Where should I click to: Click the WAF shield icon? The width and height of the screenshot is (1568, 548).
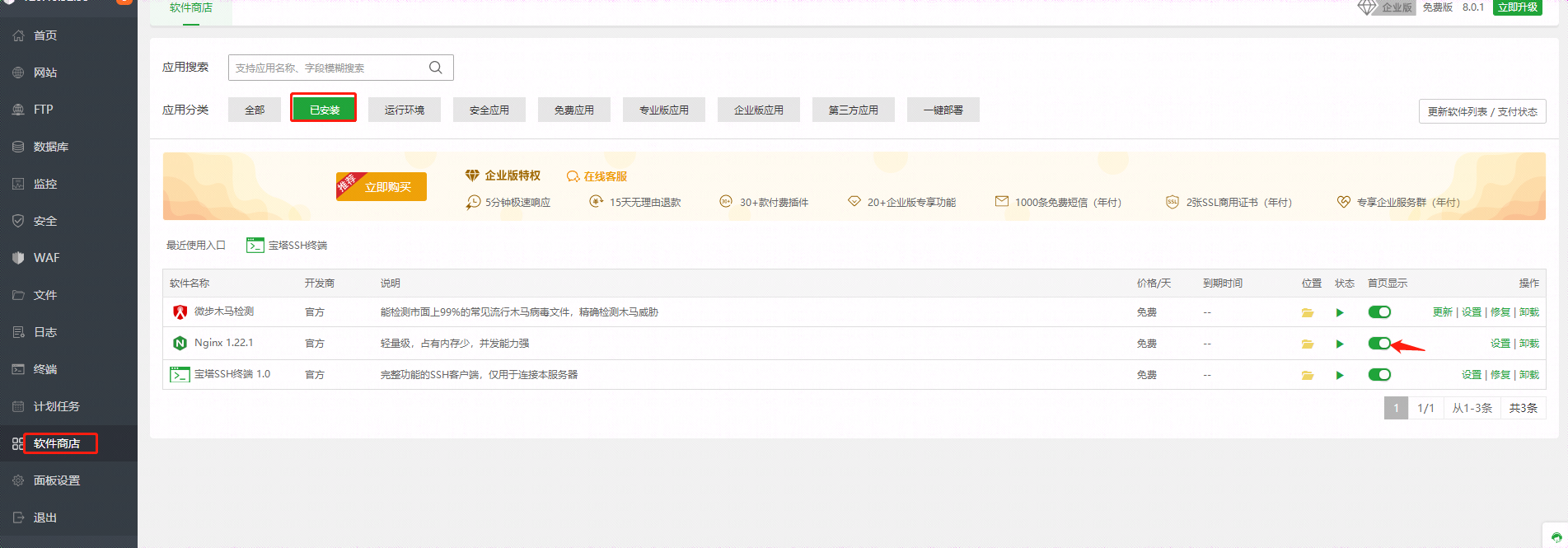pos(18,258)
